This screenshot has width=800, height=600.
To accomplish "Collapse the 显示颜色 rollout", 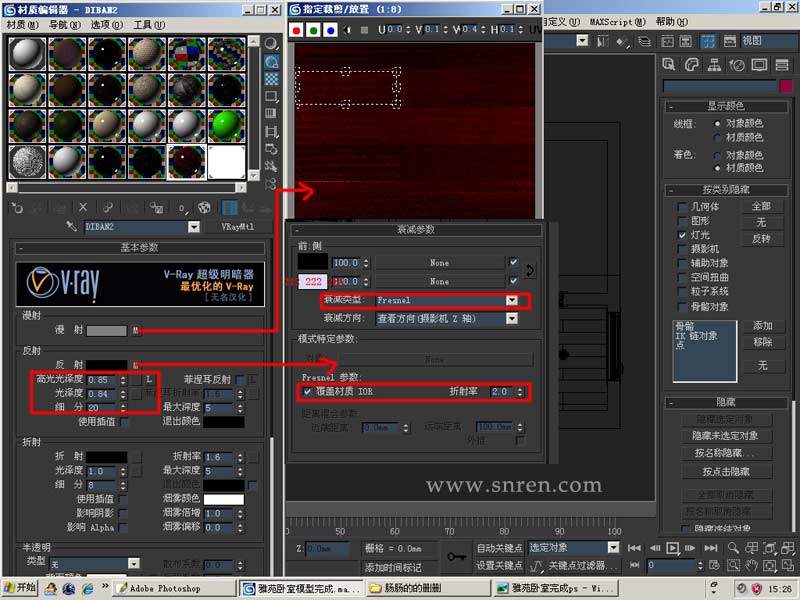I will coord(726,106).
